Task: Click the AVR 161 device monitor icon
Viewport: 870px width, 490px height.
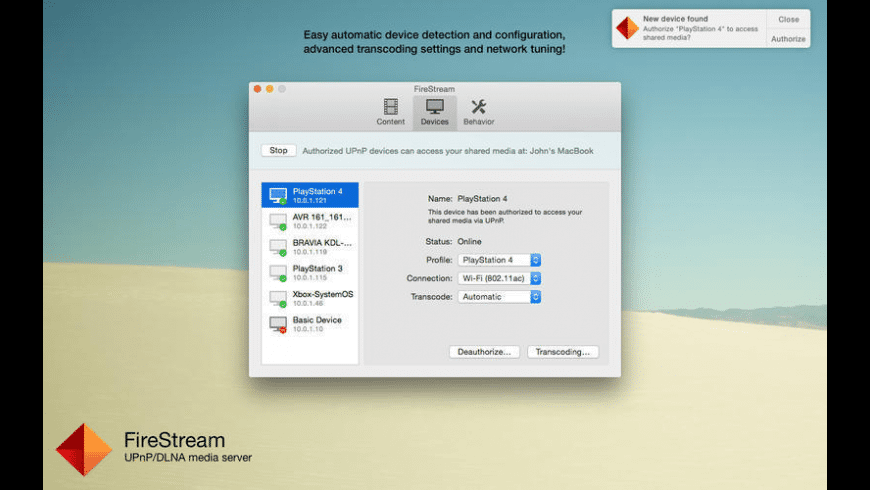Action: click(278, 221)
